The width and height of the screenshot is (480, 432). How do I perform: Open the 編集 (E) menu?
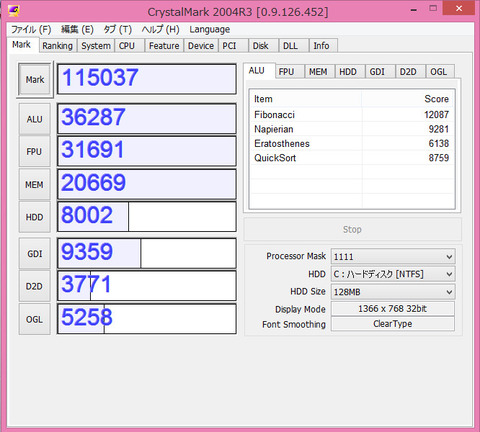point(77,29)
